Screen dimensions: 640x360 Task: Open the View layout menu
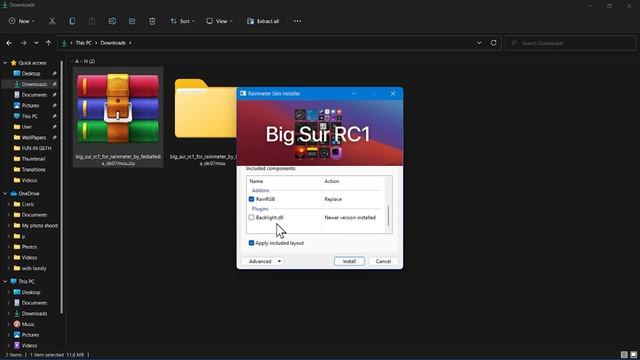click(x=219, y=21)
